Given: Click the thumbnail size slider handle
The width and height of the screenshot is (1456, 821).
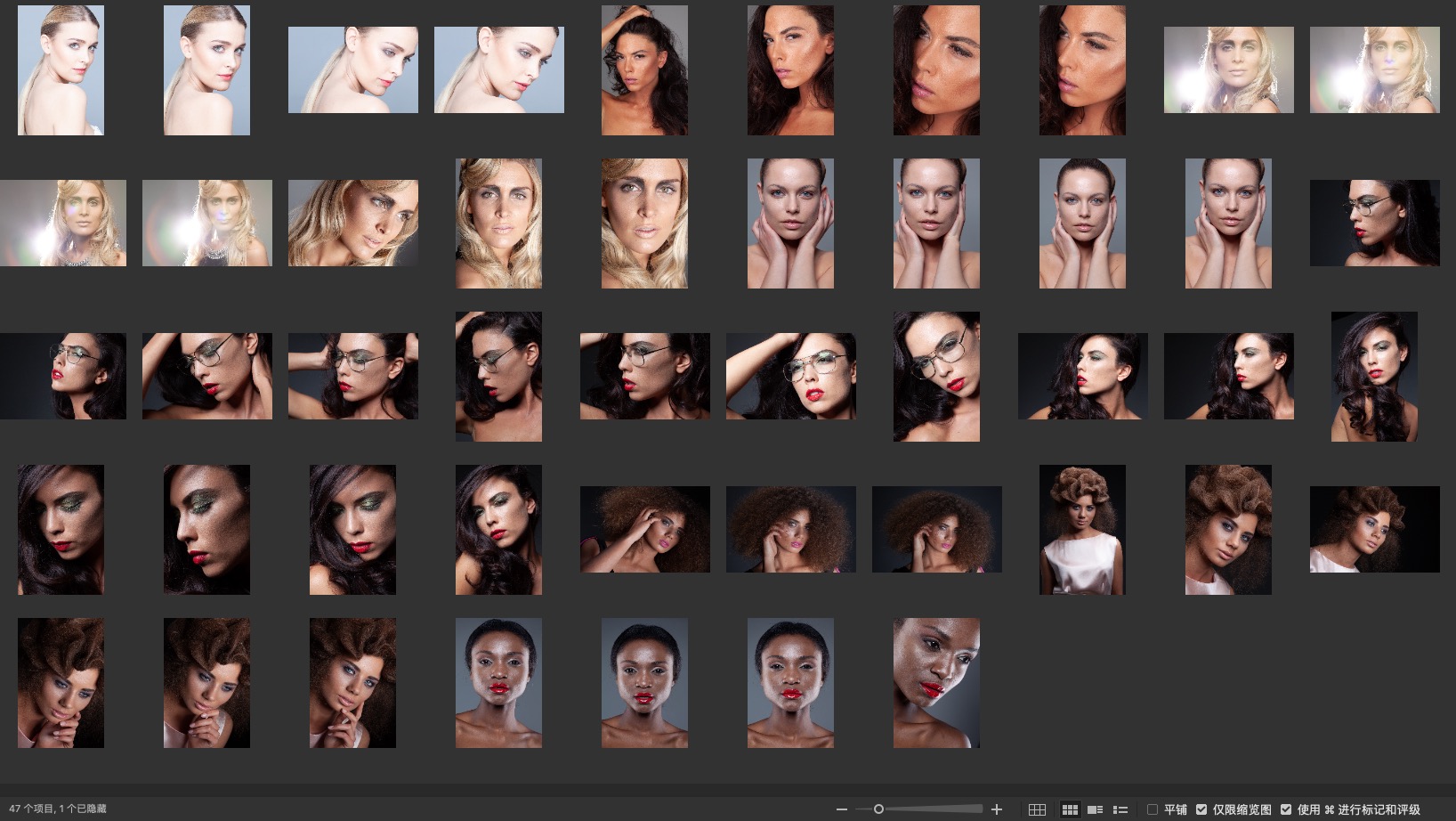Looking at the screenshot, I should (878, 809).
